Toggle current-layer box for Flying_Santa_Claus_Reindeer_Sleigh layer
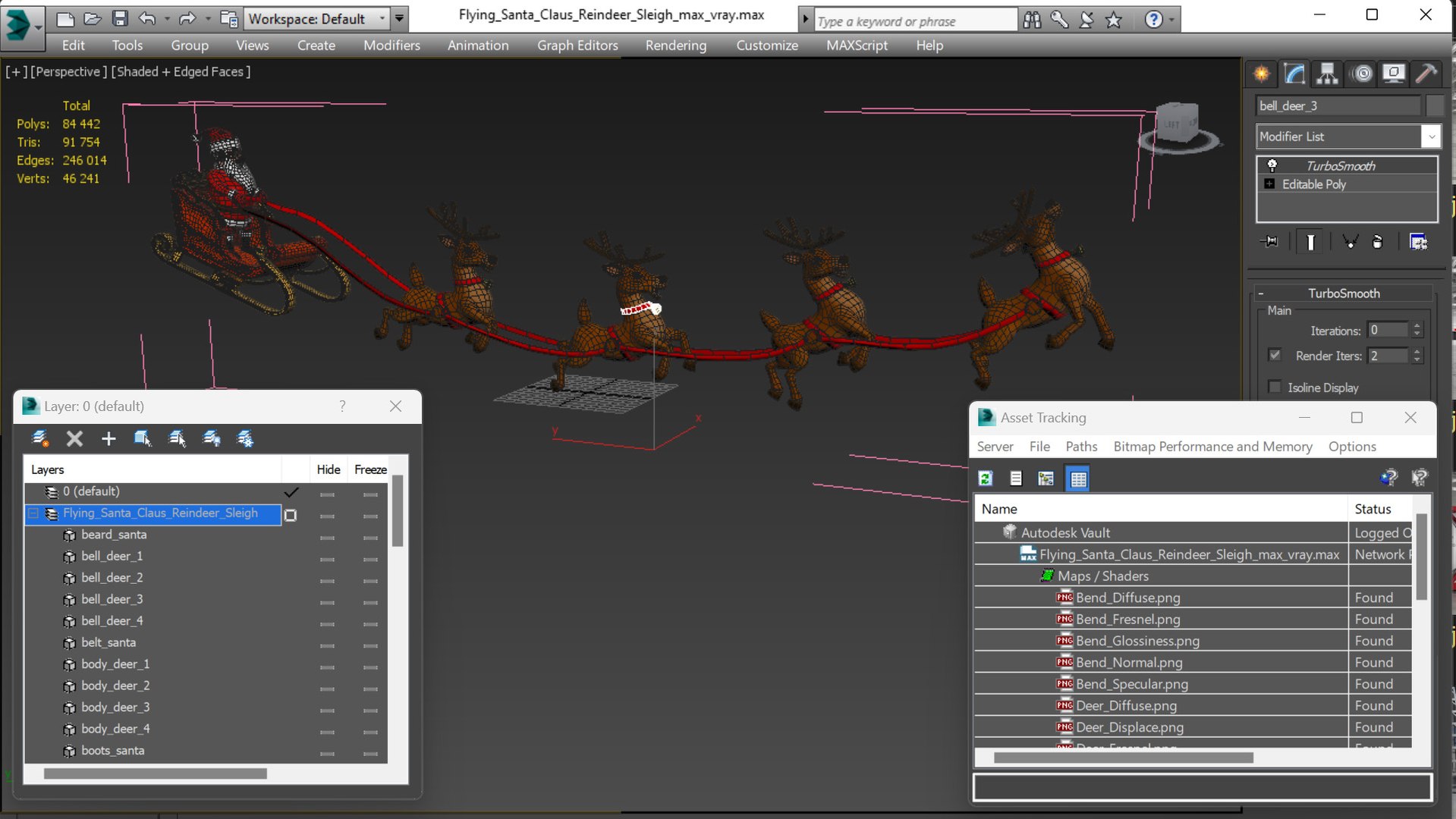The height and width of the screenshot is (819, 1456). coord(290,515)
